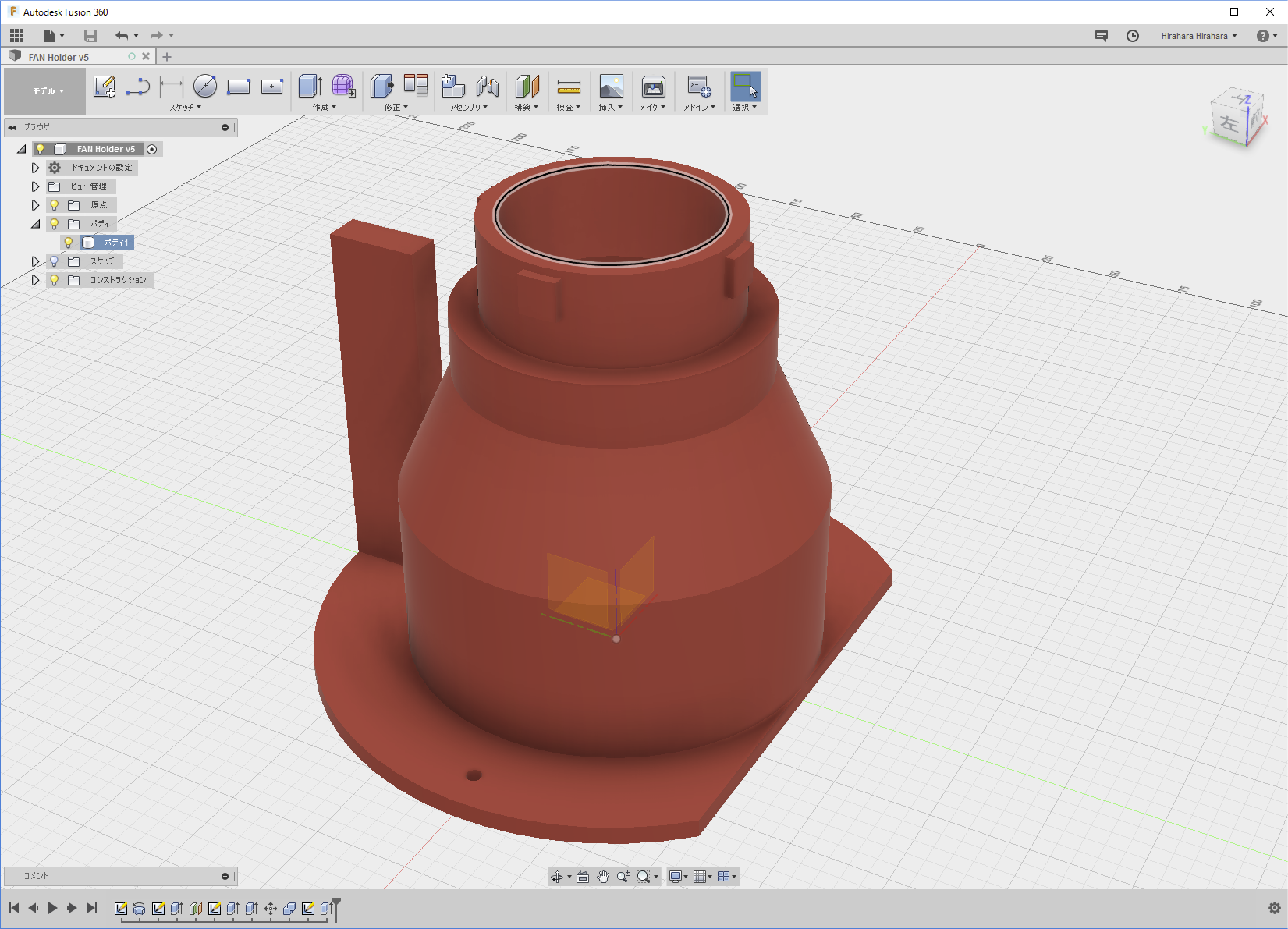The height and width of the screenshot is (929, 1288).
Task: Click the Orbit navigation tool
Action: 557,877
